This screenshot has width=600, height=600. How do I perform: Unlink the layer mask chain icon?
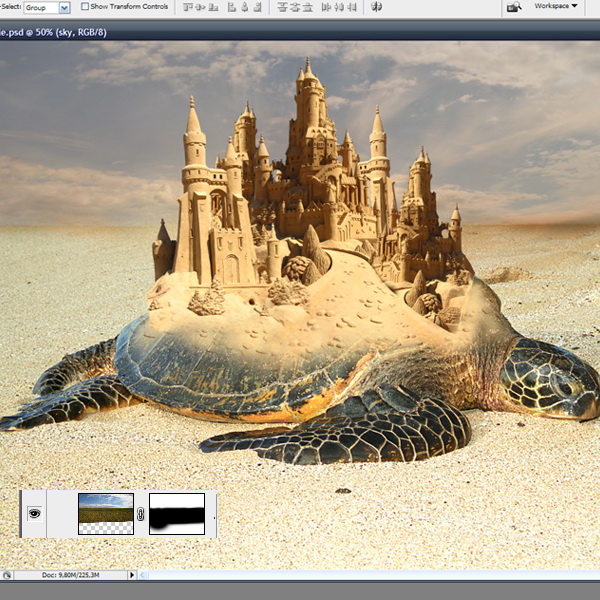click(x=140, y=514)
